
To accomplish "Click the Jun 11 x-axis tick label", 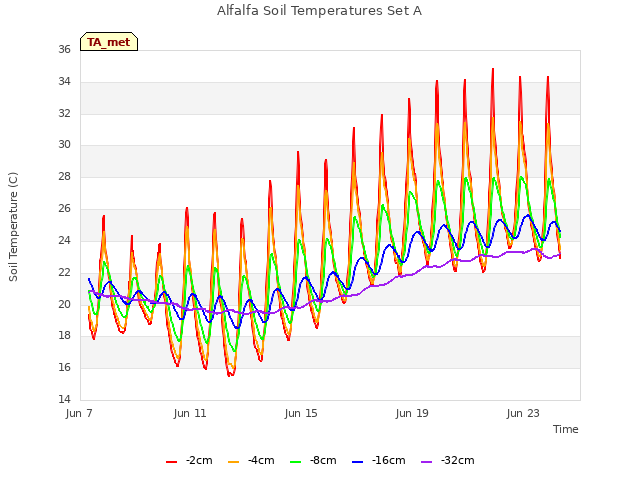I will point(190,413).
